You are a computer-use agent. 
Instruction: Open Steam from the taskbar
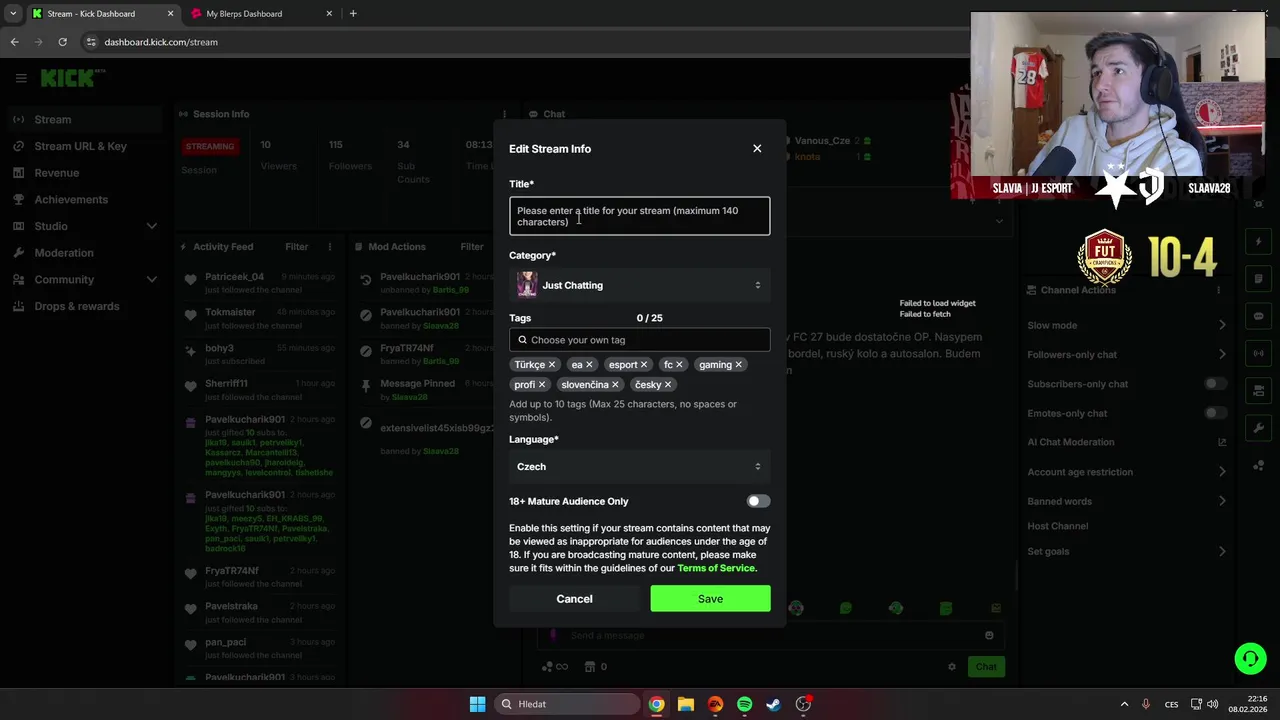coord(773,704)
